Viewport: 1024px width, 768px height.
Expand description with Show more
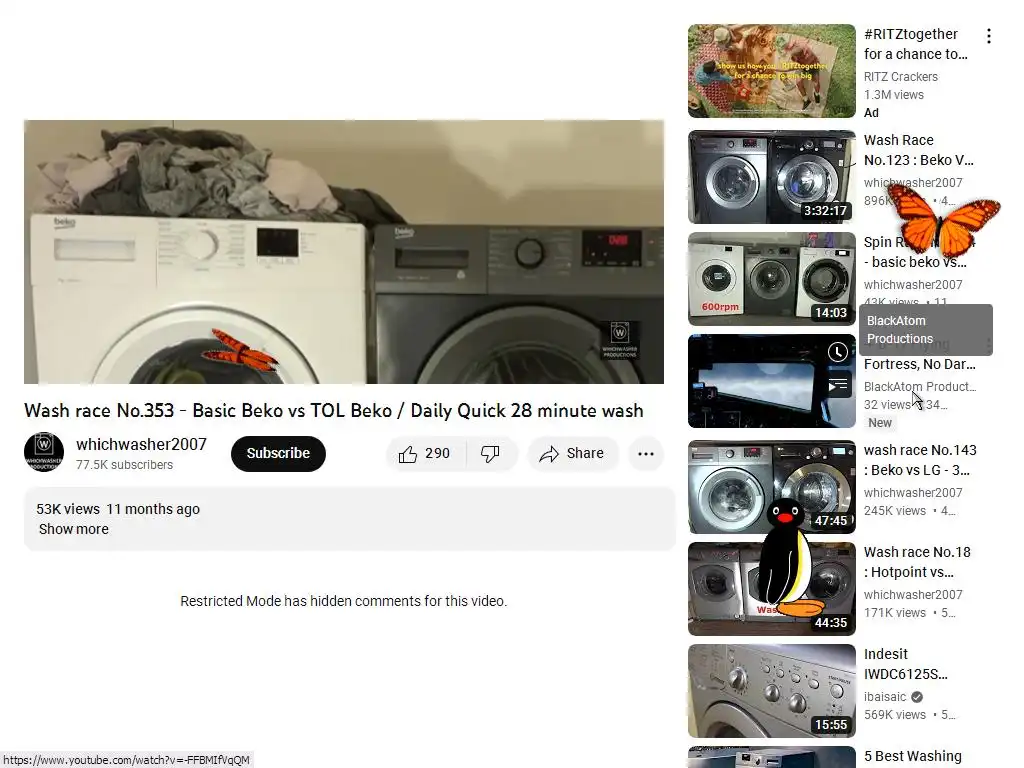point(74,529)
